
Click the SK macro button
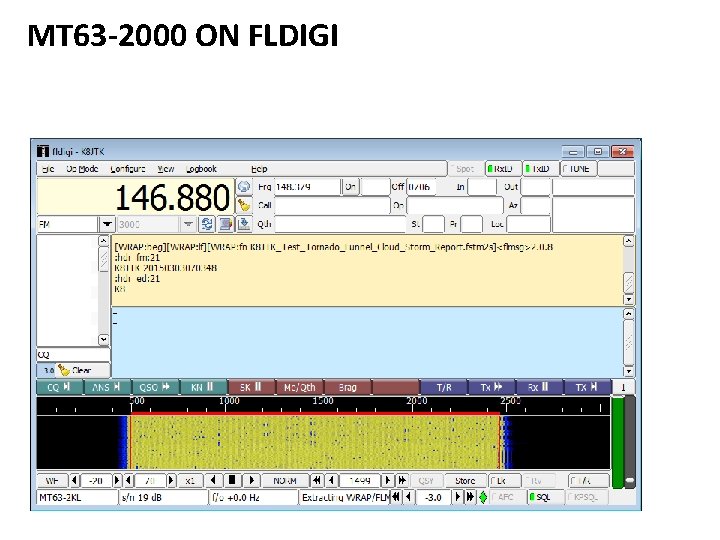[251, 387]
